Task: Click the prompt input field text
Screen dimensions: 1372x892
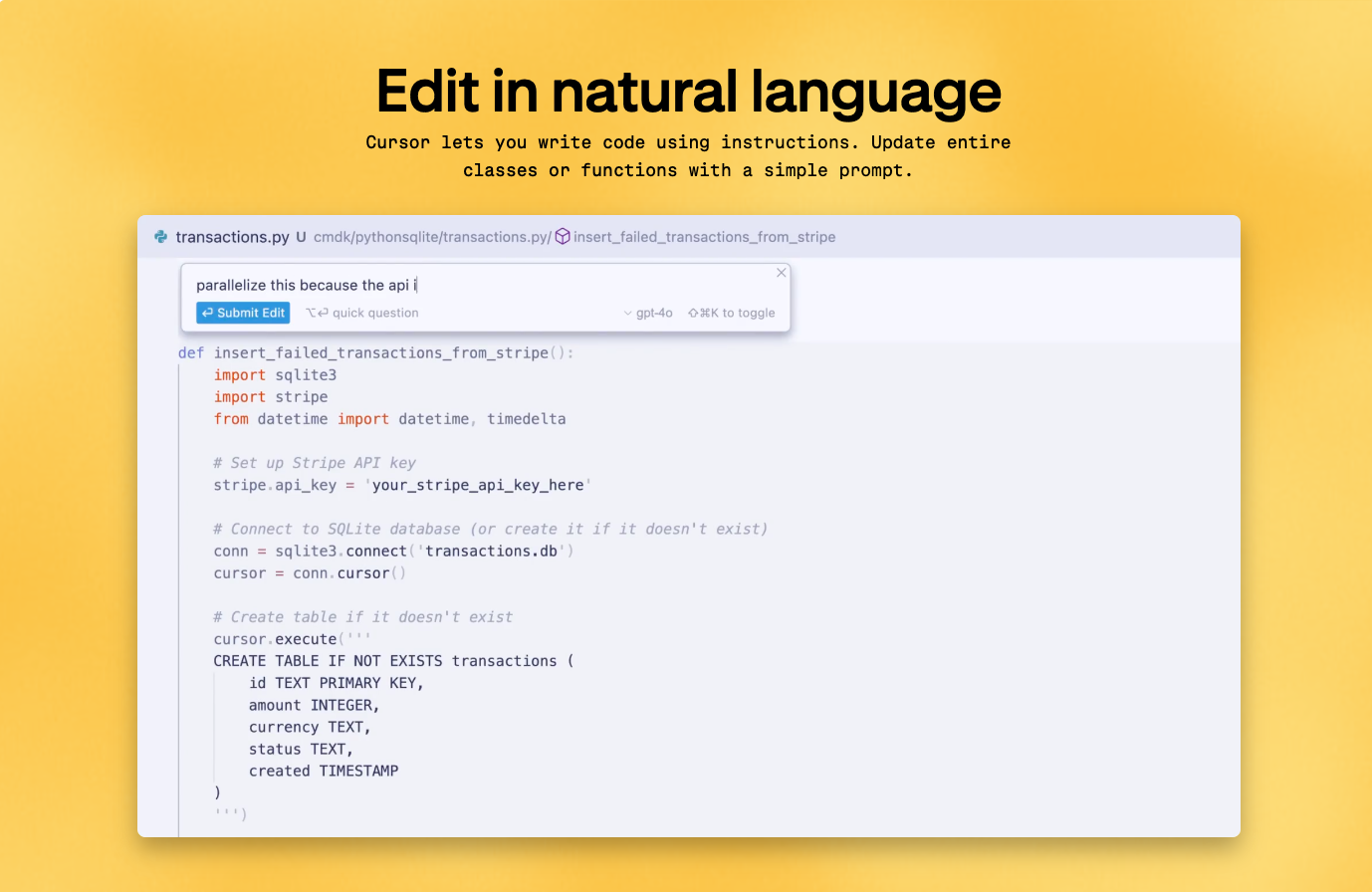Action: coord(307,286)
